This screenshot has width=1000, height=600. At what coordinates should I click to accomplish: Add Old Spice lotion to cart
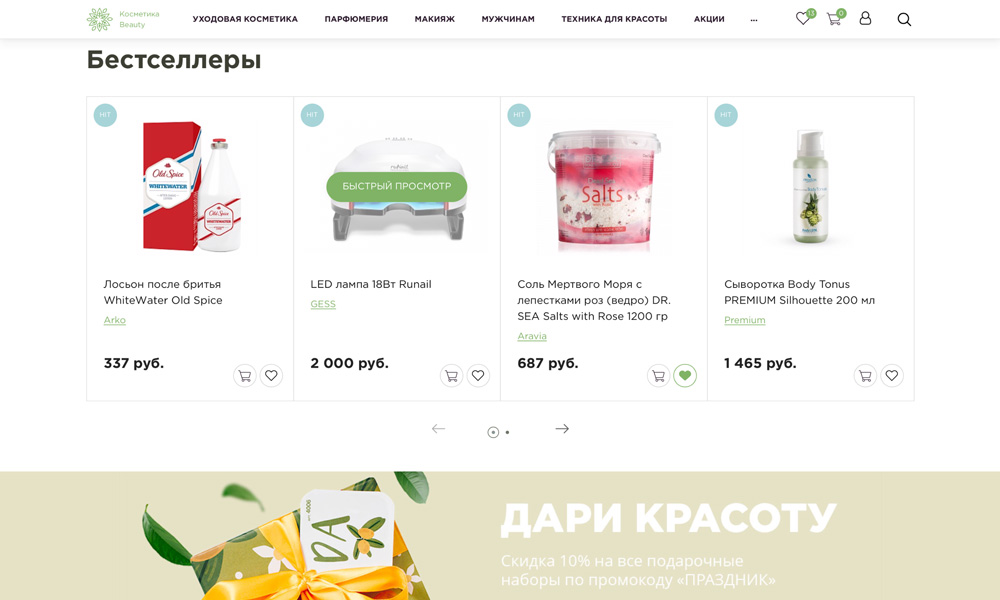[x=244, y=376]
